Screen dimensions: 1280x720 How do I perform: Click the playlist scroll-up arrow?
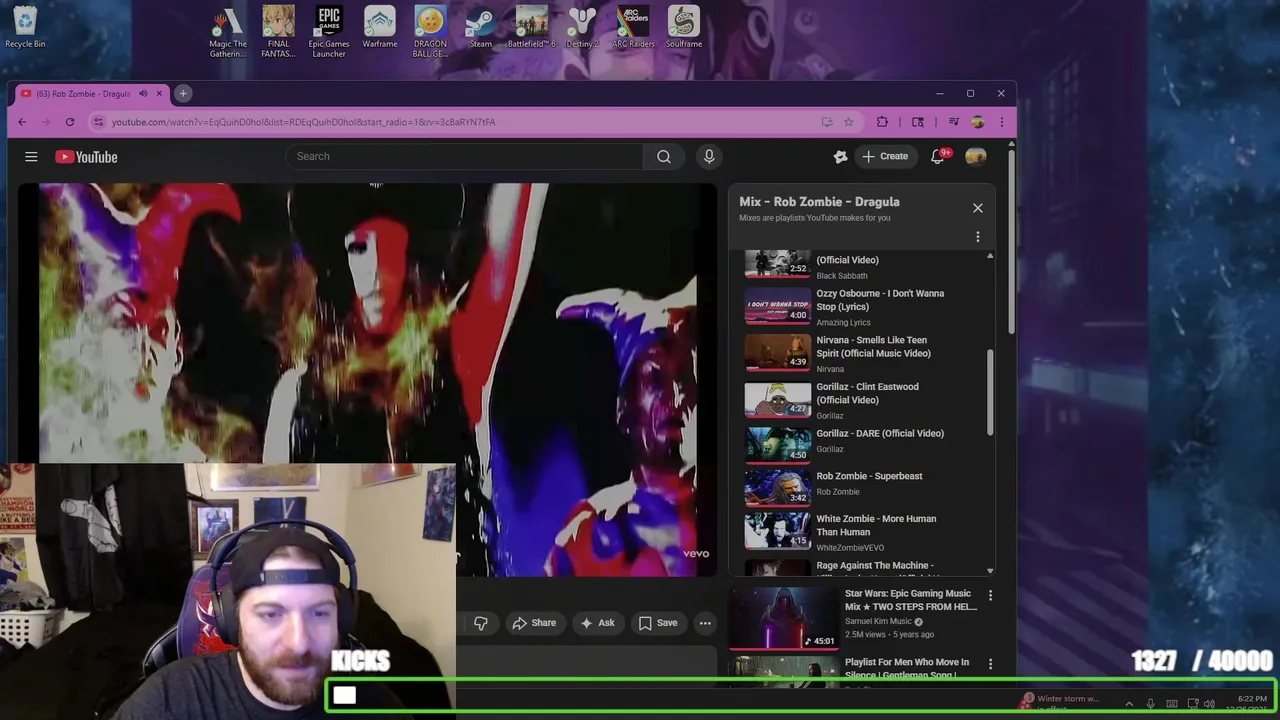pyautogui.click(x=990, y=256)
